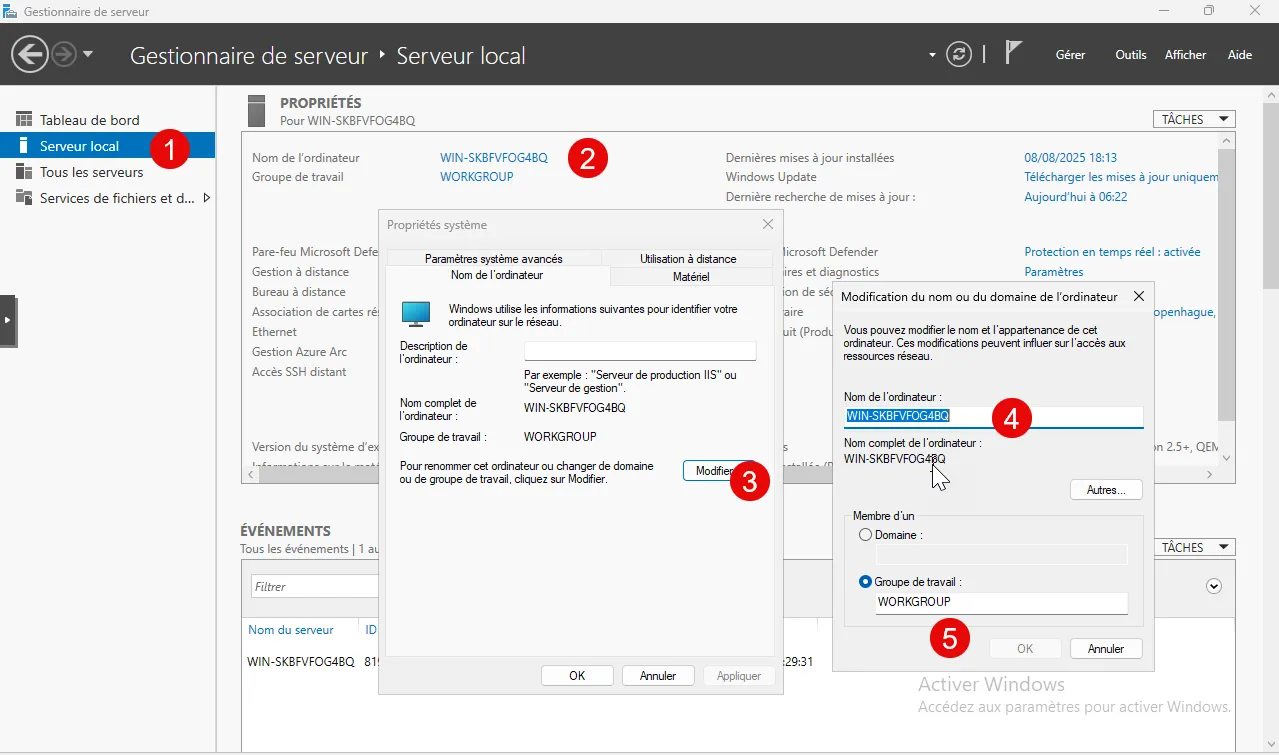Expand the Services de fichiers submenu arrow
Image resolution: width=1279 pixels, height=755 pixels.
click(x=206, y=198)
